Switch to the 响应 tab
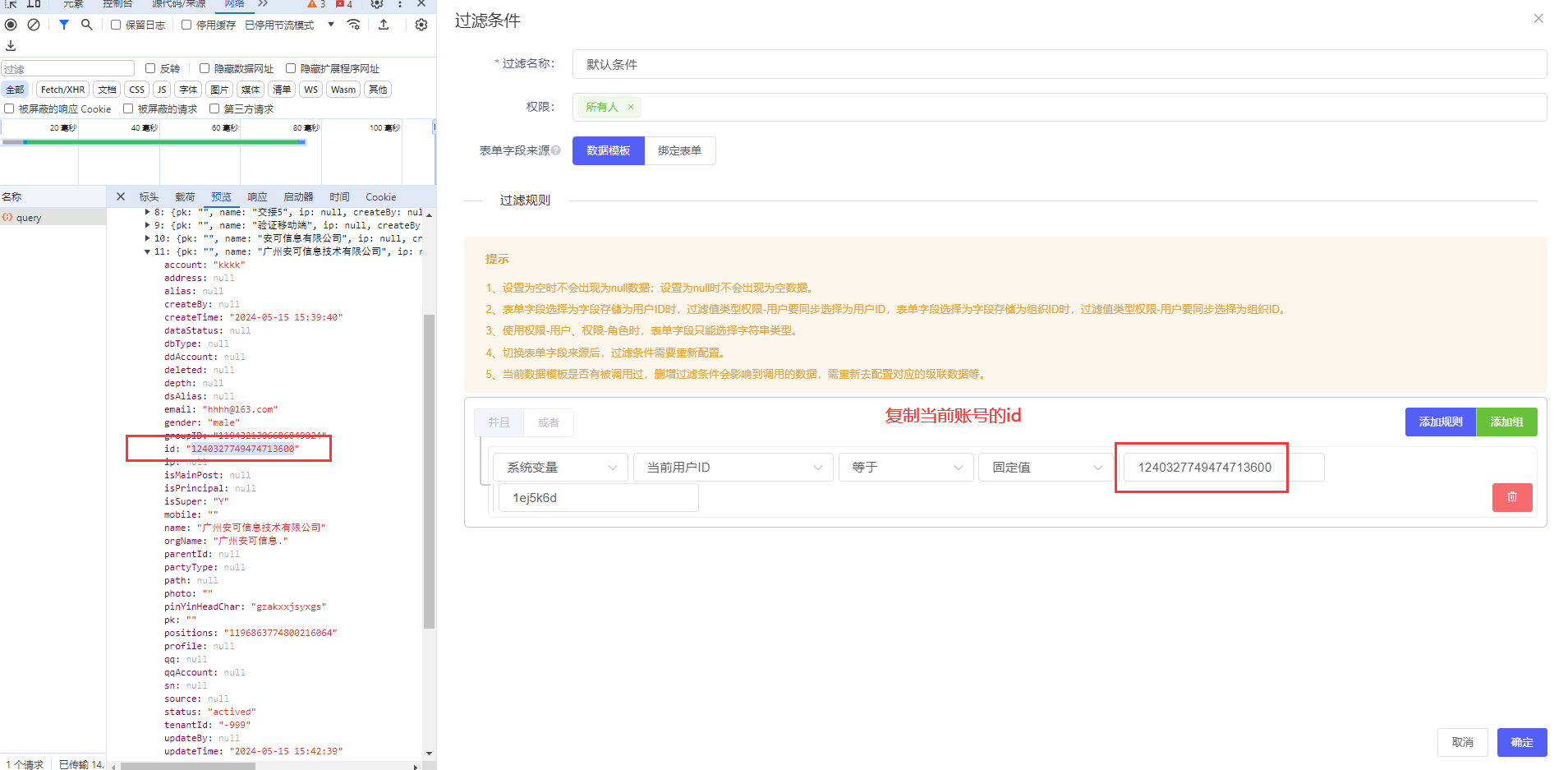Viewport: 1568px width, 770px height. tap(257, 197)
